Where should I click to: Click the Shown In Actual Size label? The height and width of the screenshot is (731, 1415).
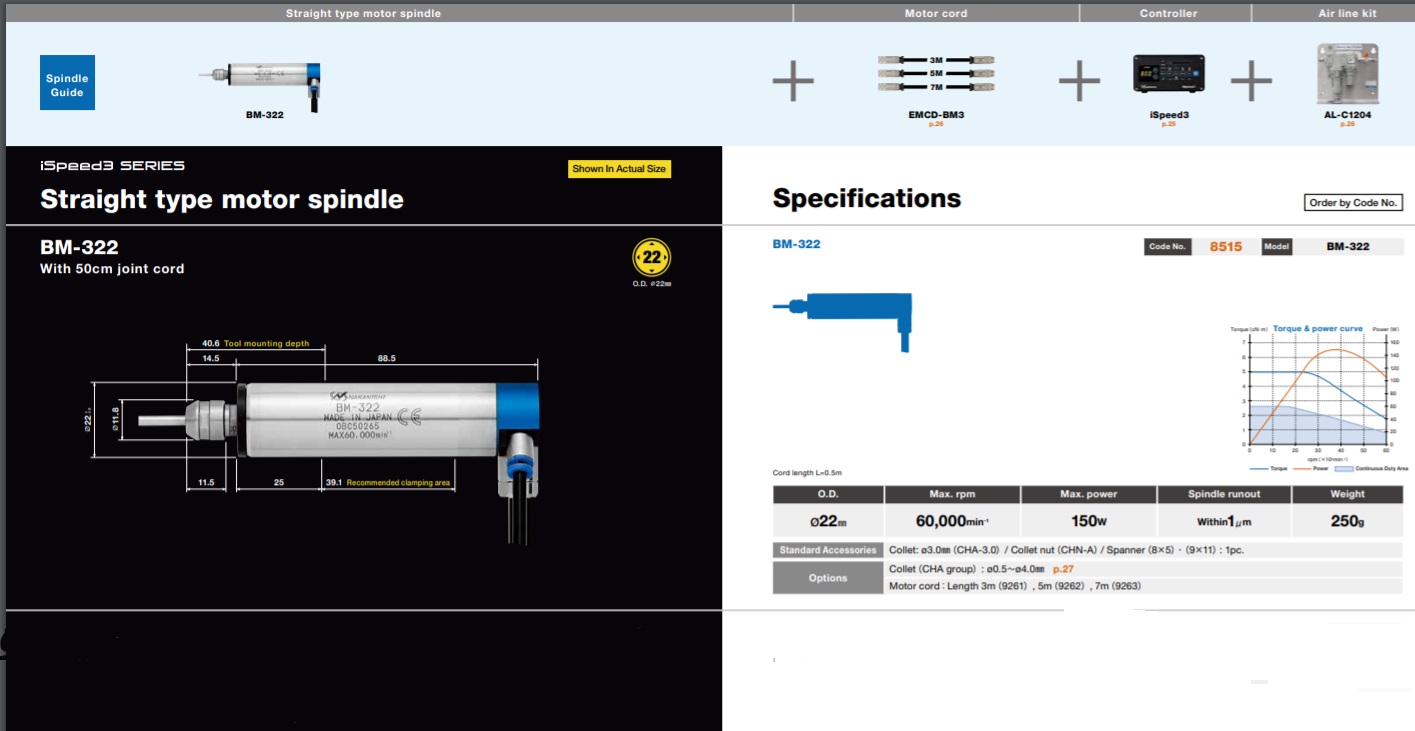click(x=619, y=169)
